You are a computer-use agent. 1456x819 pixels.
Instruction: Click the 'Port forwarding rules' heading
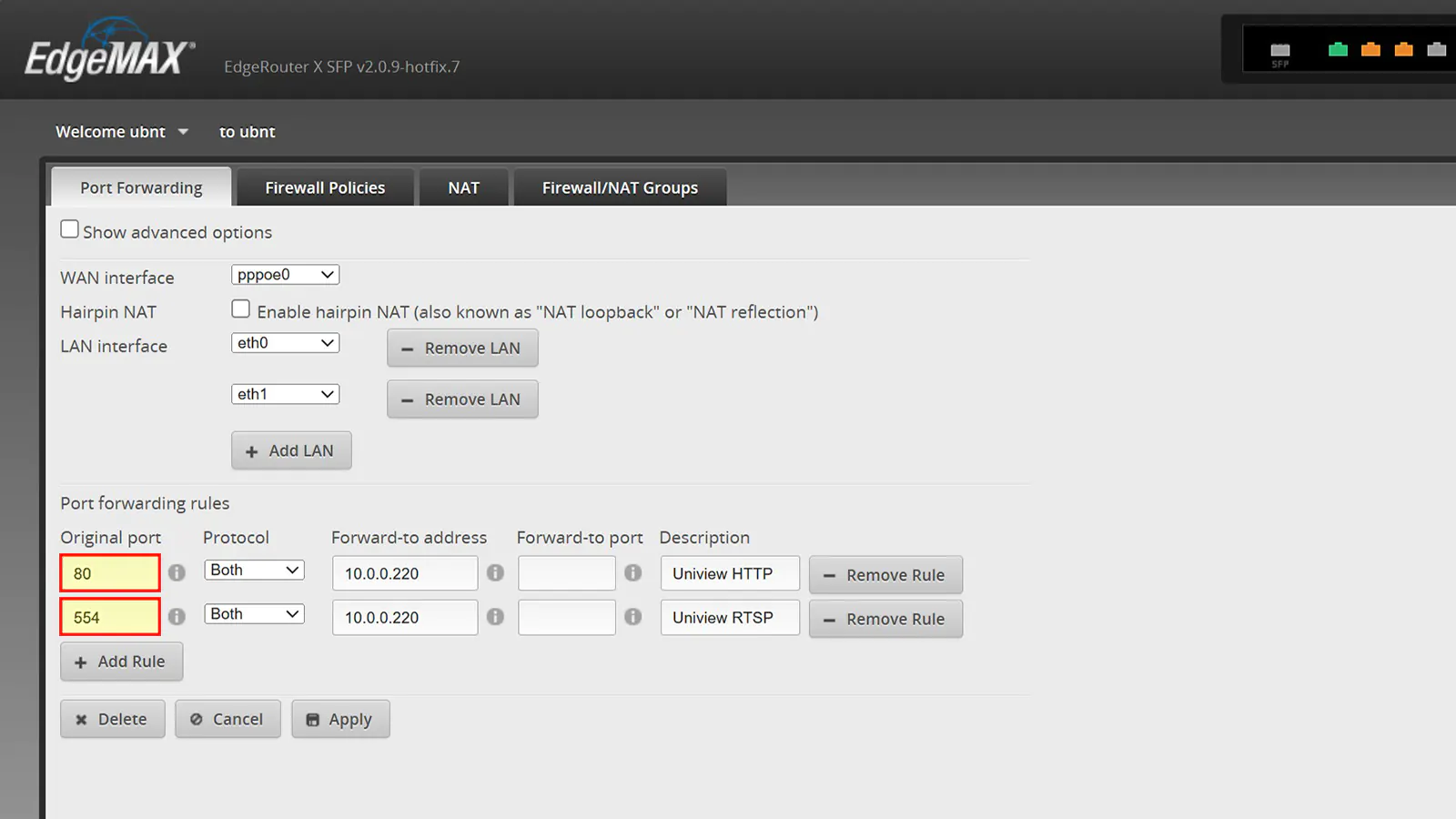point(145,503)
